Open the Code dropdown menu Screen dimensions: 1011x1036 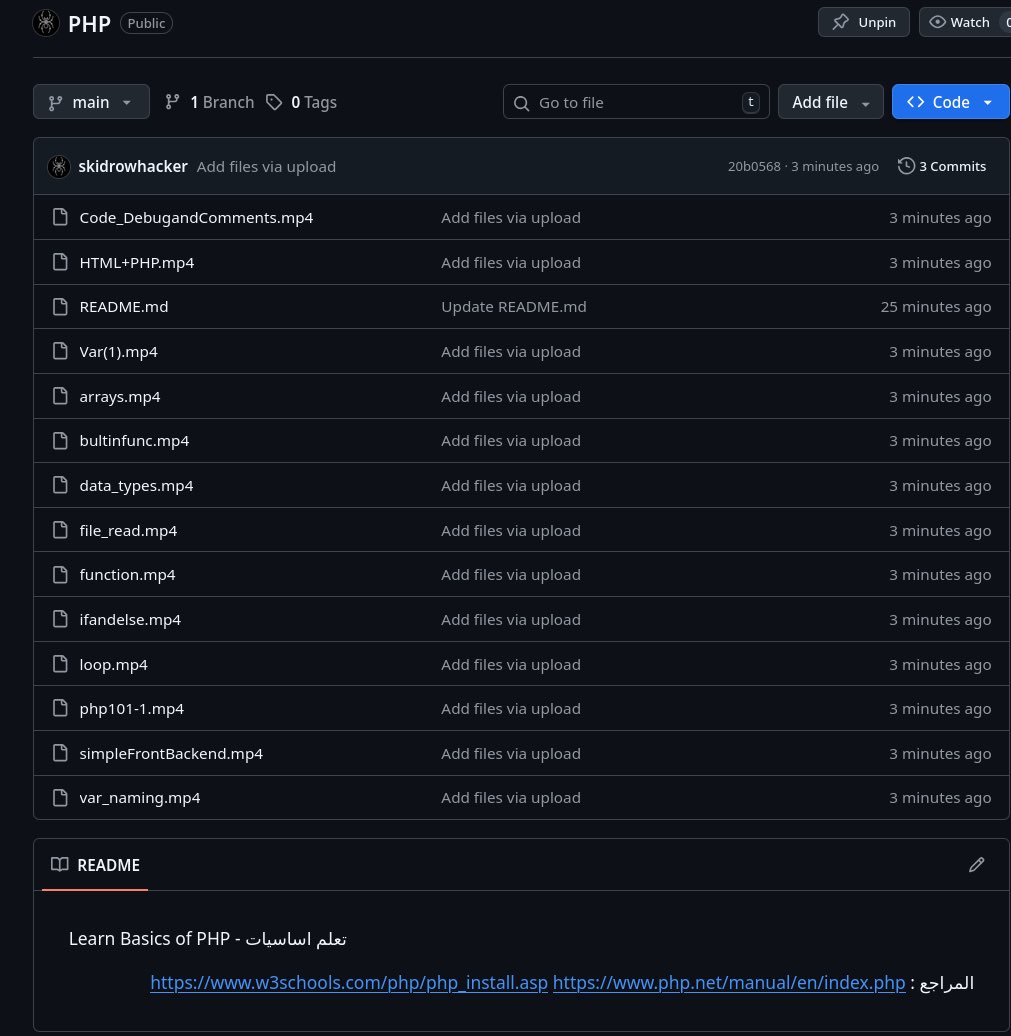point(987,101)
